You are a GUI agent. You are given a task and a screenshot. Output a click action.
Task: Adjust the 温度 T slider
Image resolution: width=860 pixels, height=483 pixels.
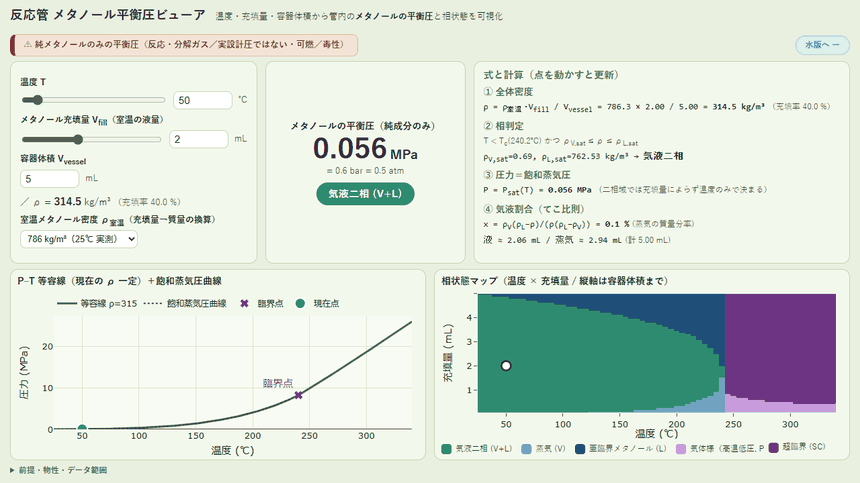(93, 100)
